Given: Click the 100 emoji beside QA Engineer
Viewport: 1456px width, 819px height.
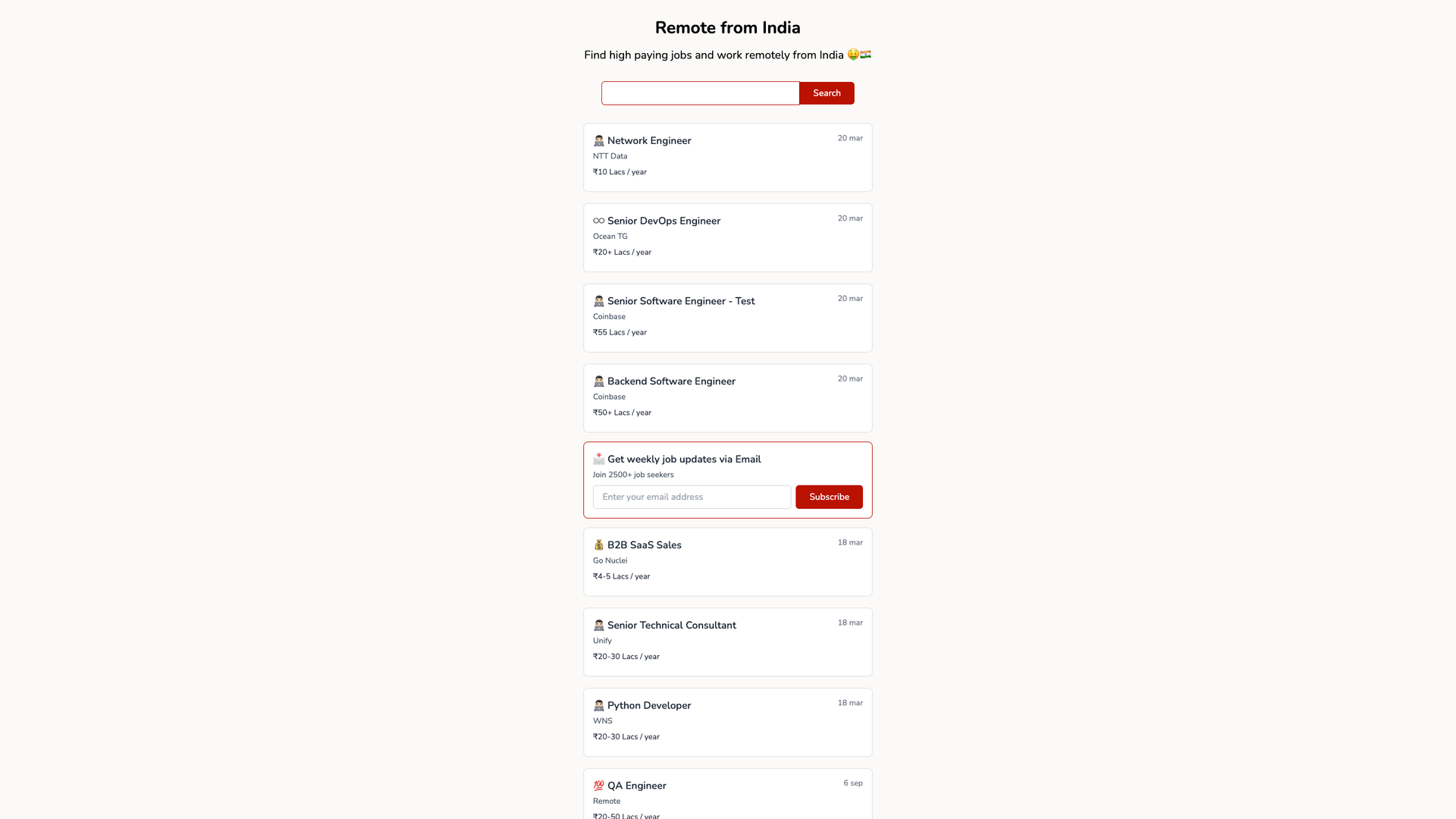Looking at the screenshot, I should click(598, 786).
